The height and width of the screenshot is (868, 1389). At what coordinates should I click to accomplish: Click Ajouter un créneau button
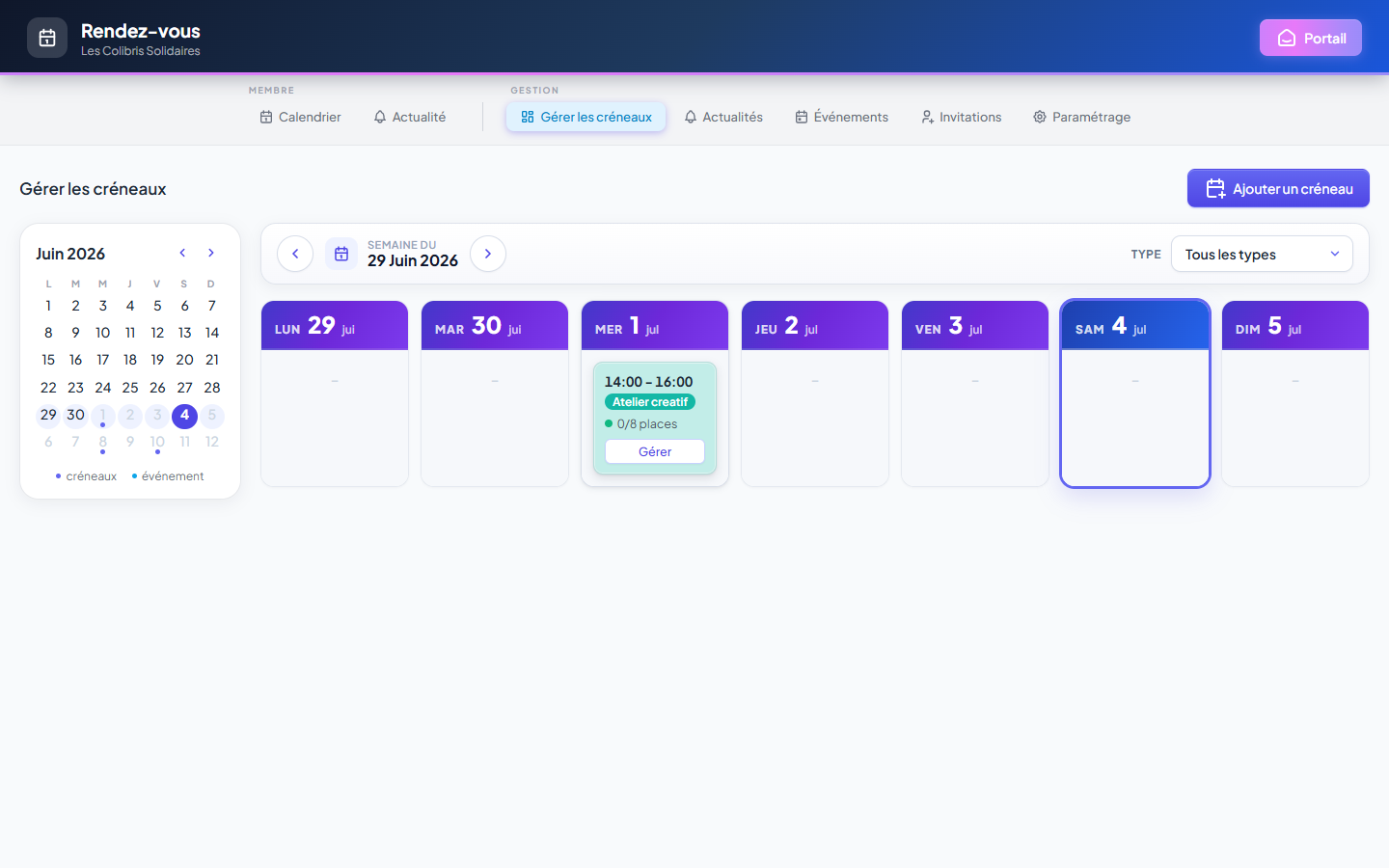coord(1278,188)
